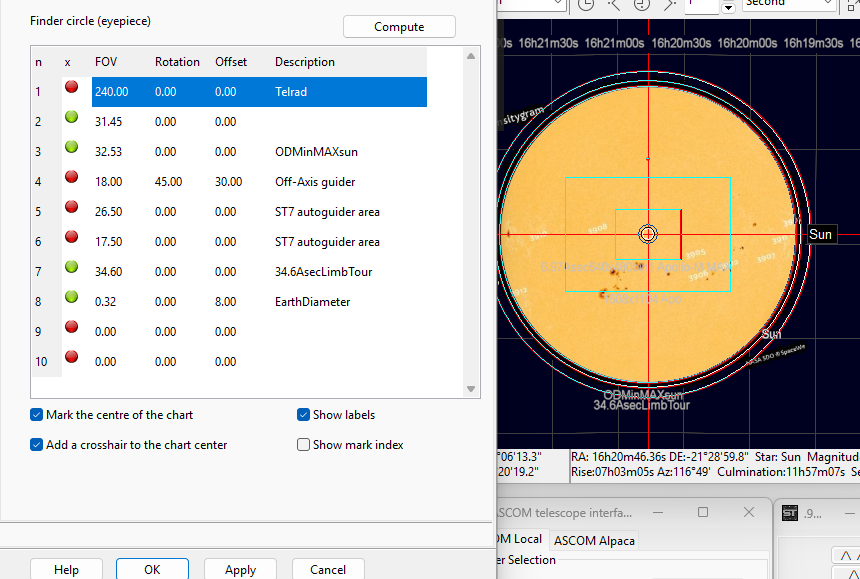Uncheck Show labels checkbox
860x579 pixels.
coord(303,415)
